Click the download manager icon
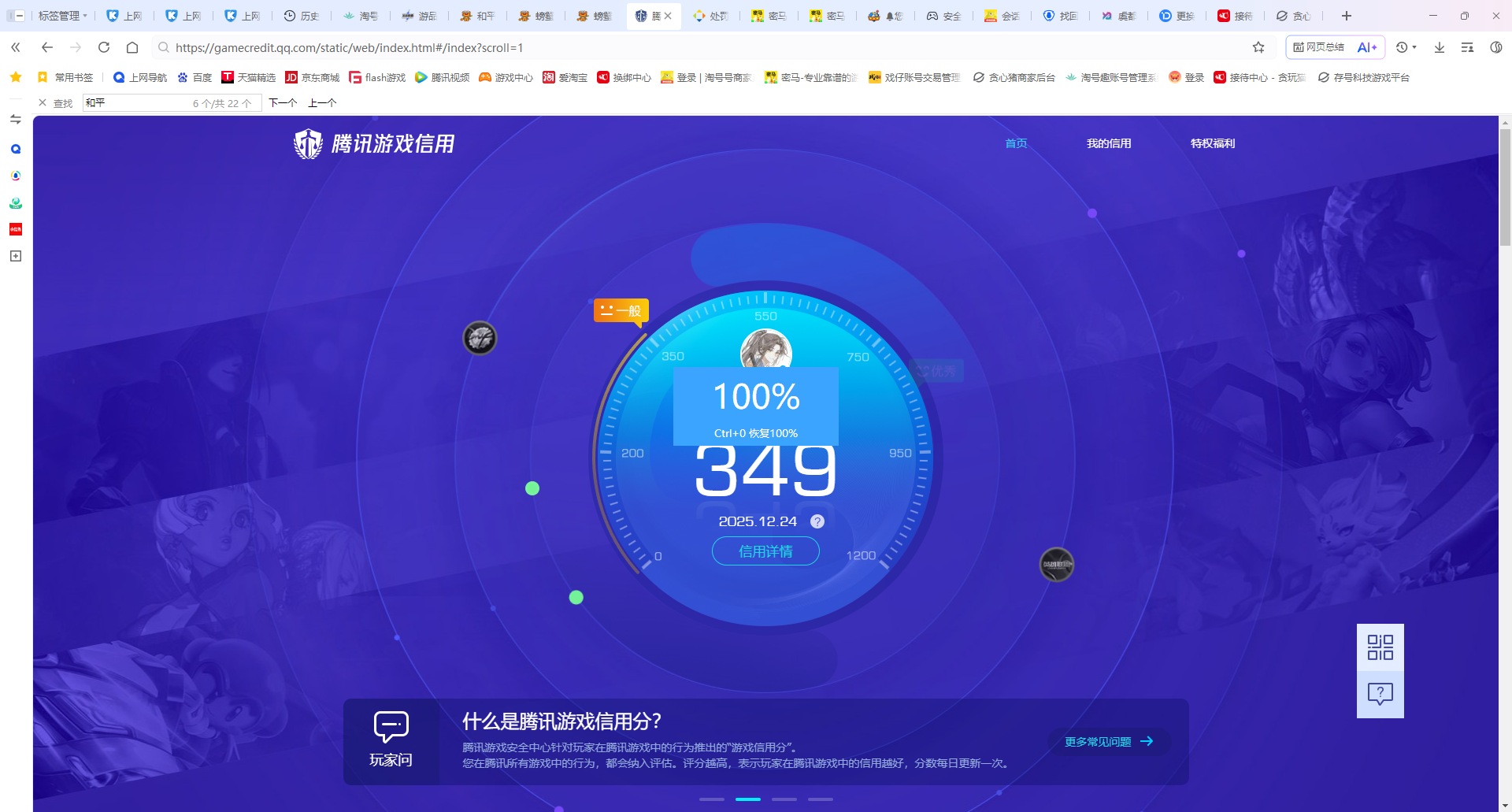The width and height of the screenshot is (1512, 812). 1440,47
